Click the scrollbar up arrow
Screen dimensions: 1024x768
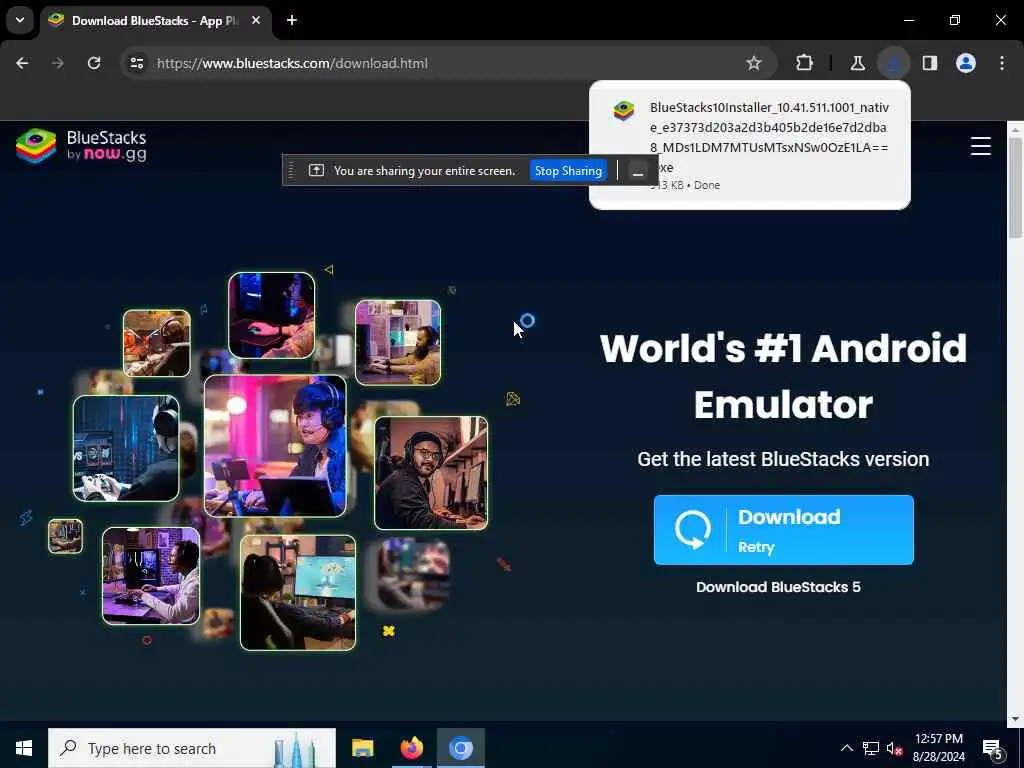click(1015, 130)
